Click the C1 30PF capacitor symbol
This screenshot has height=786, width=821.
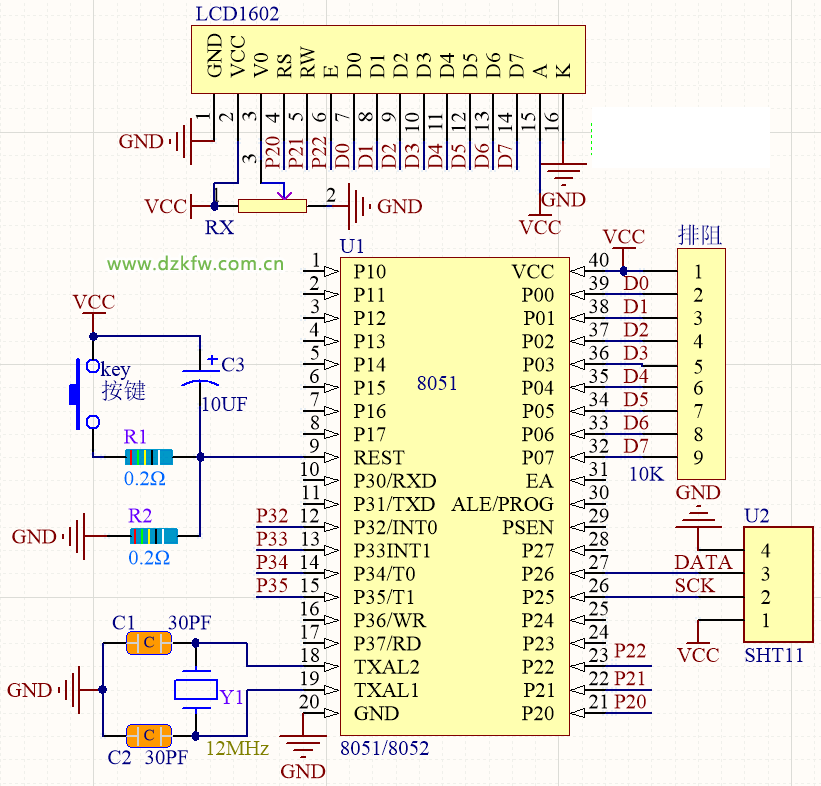pyautogui.click(x=149, y=643)
